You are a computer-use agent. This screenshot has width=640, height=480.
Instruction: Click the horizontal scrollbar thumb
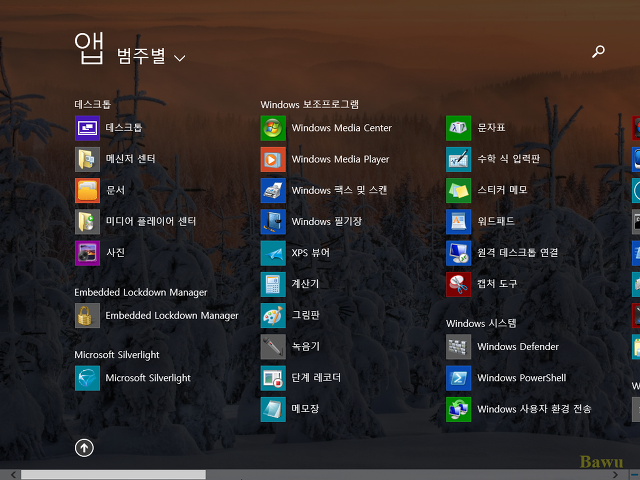pyautogui.click(x=113, y=475)
